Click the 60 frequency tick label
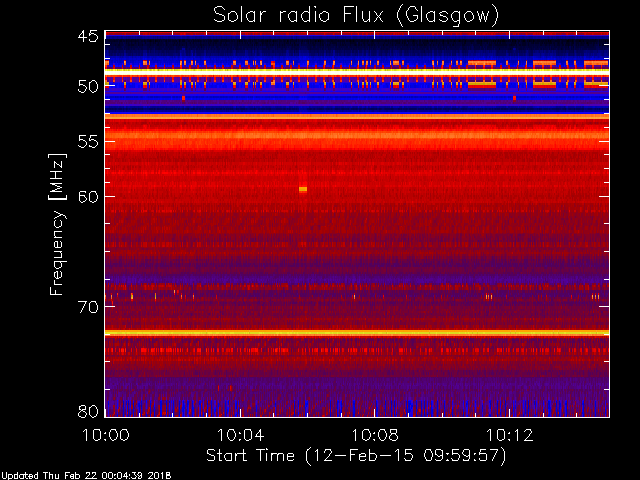The image size is (640, 480). point(88,196)
